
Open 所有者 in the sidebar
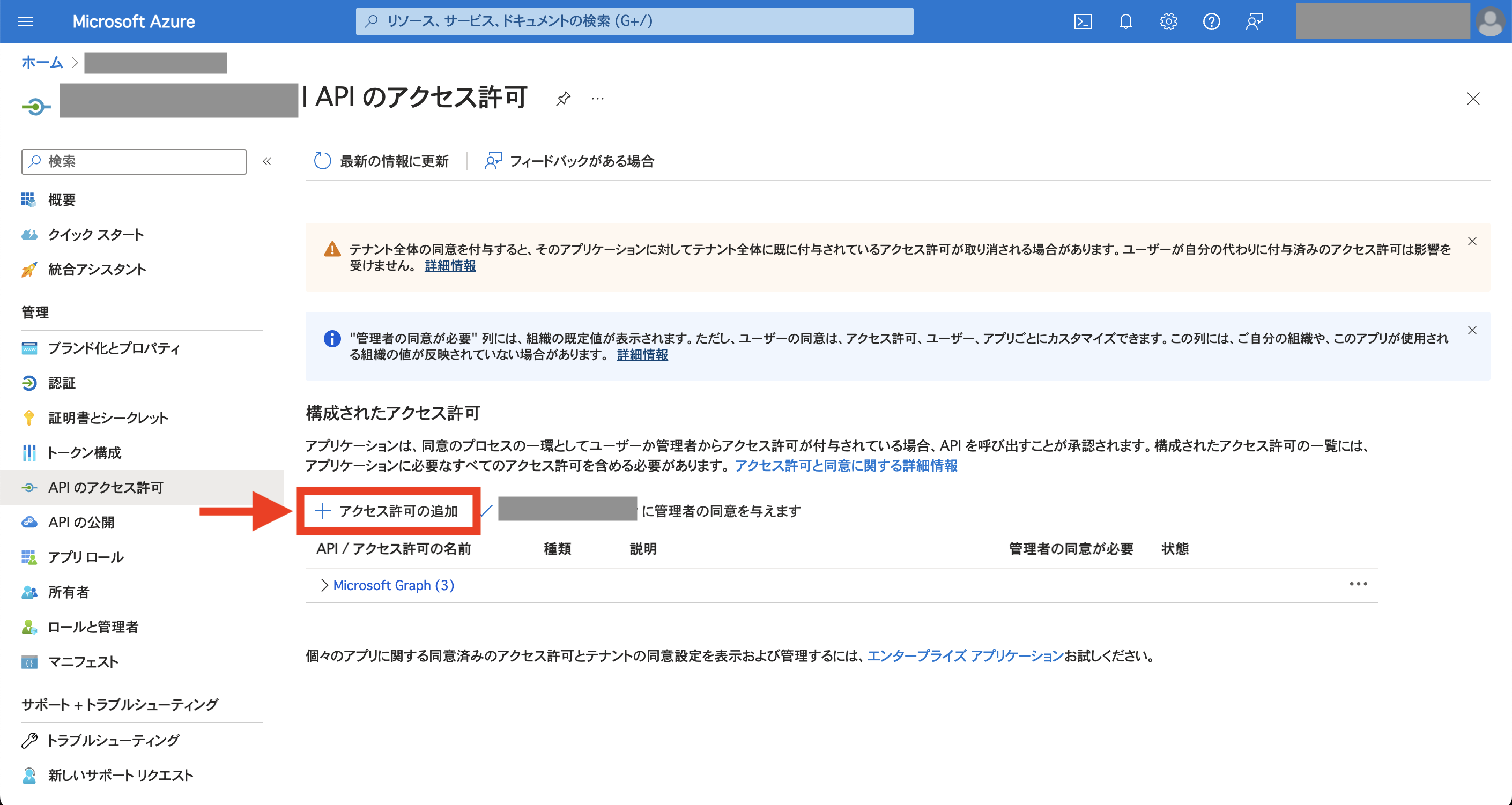tap(68, 592)
